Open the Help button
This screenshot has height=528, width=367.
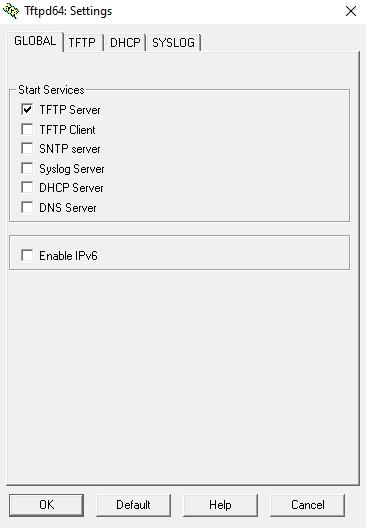coord(220,505)
